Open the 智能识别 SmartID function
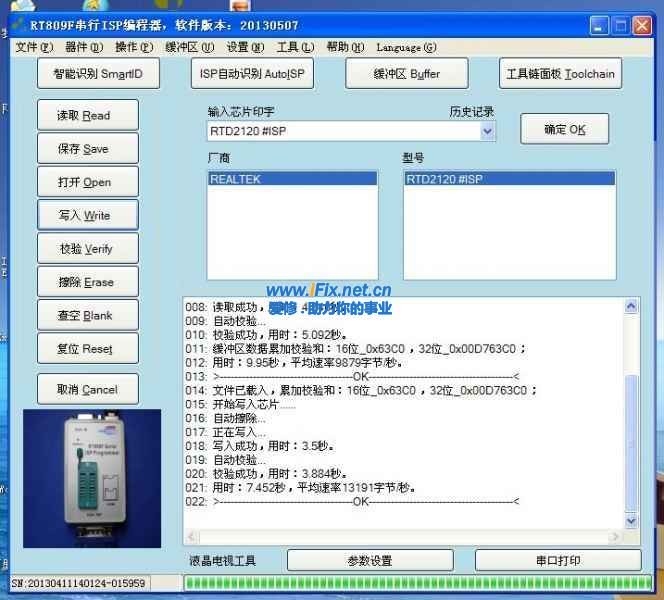 105,73
